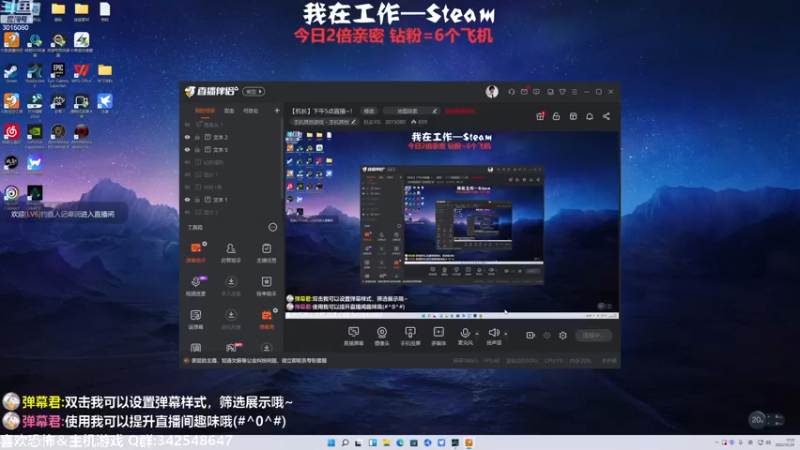Open the 视频连麦 microphone tool
The width and height of the screenshot is (800, 450).
point(196,286)
